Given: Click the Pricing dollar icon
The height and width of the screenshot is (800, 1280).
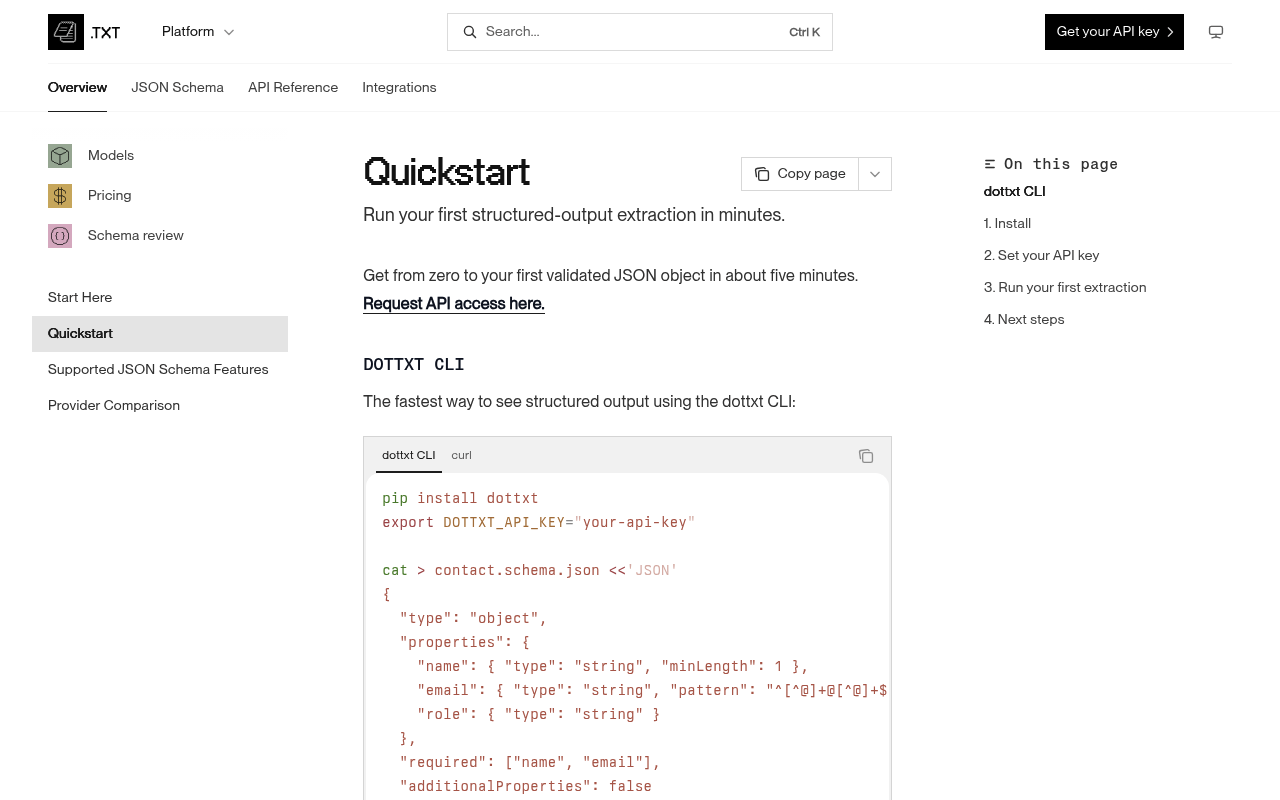Looking at the screenshot, I should 60,196.
